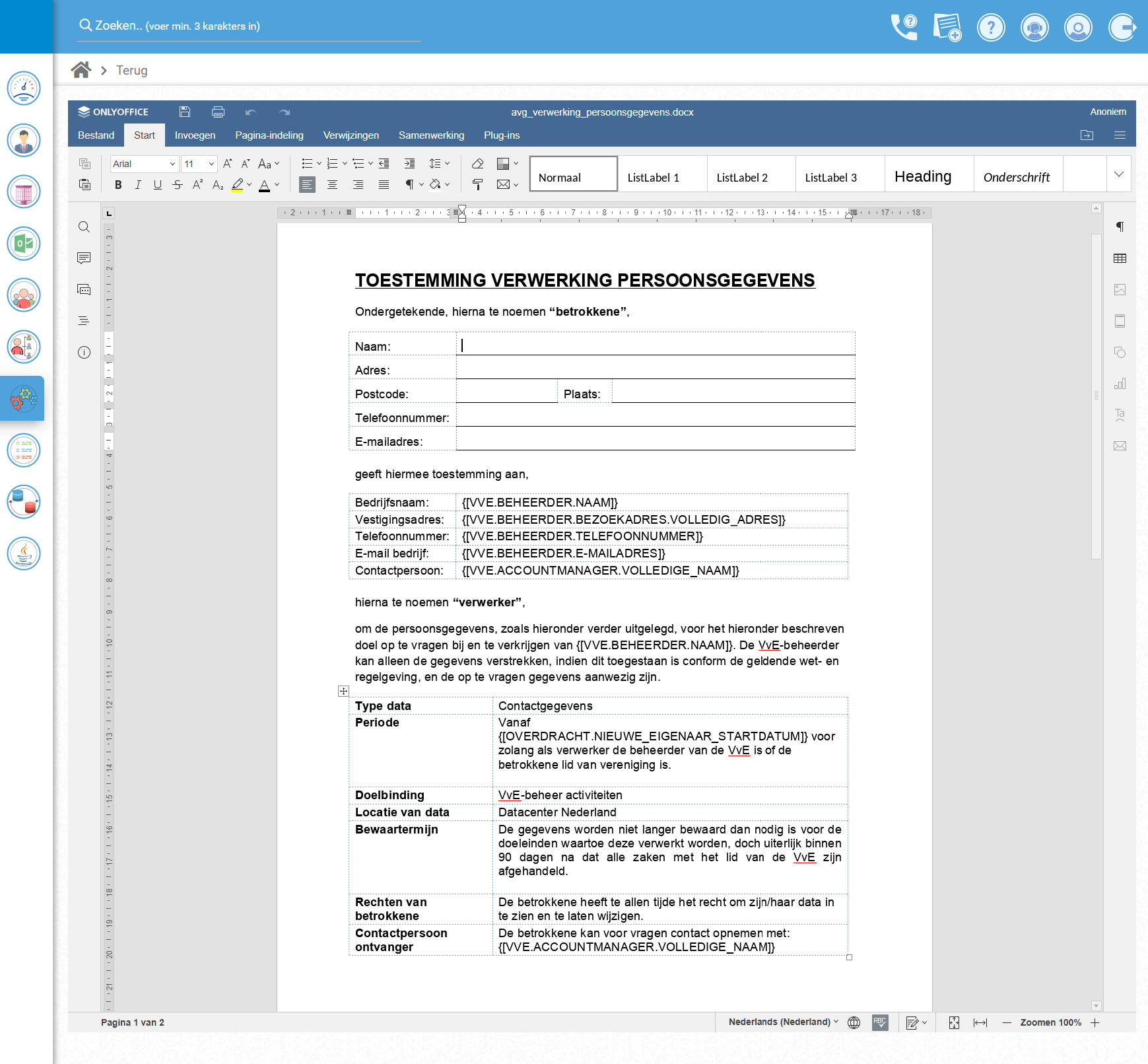Open navigation headings panel in left sidebar
This screenshot has width=1148, height=1064.
tap(84, 321)
